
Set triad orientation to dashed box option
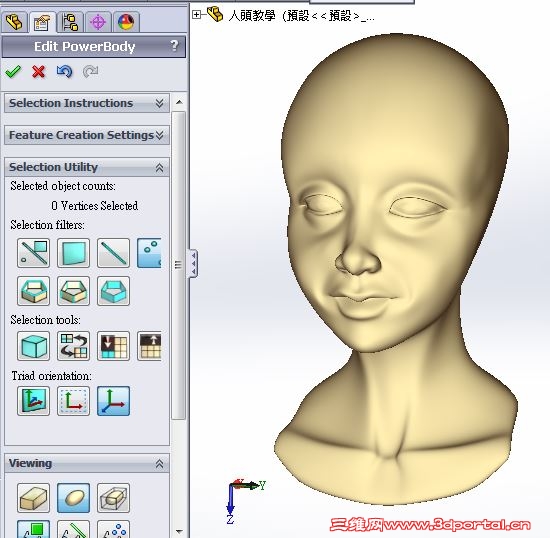[x=73, y=401]
